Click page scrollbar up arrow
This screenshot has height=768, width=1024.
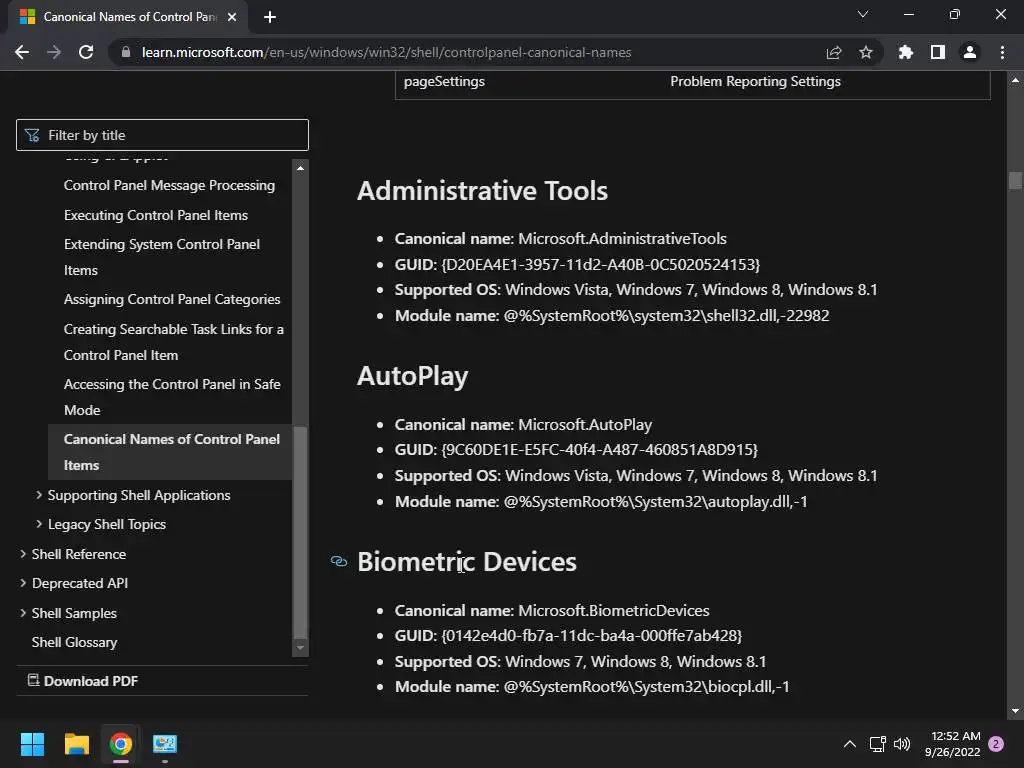1015,80
